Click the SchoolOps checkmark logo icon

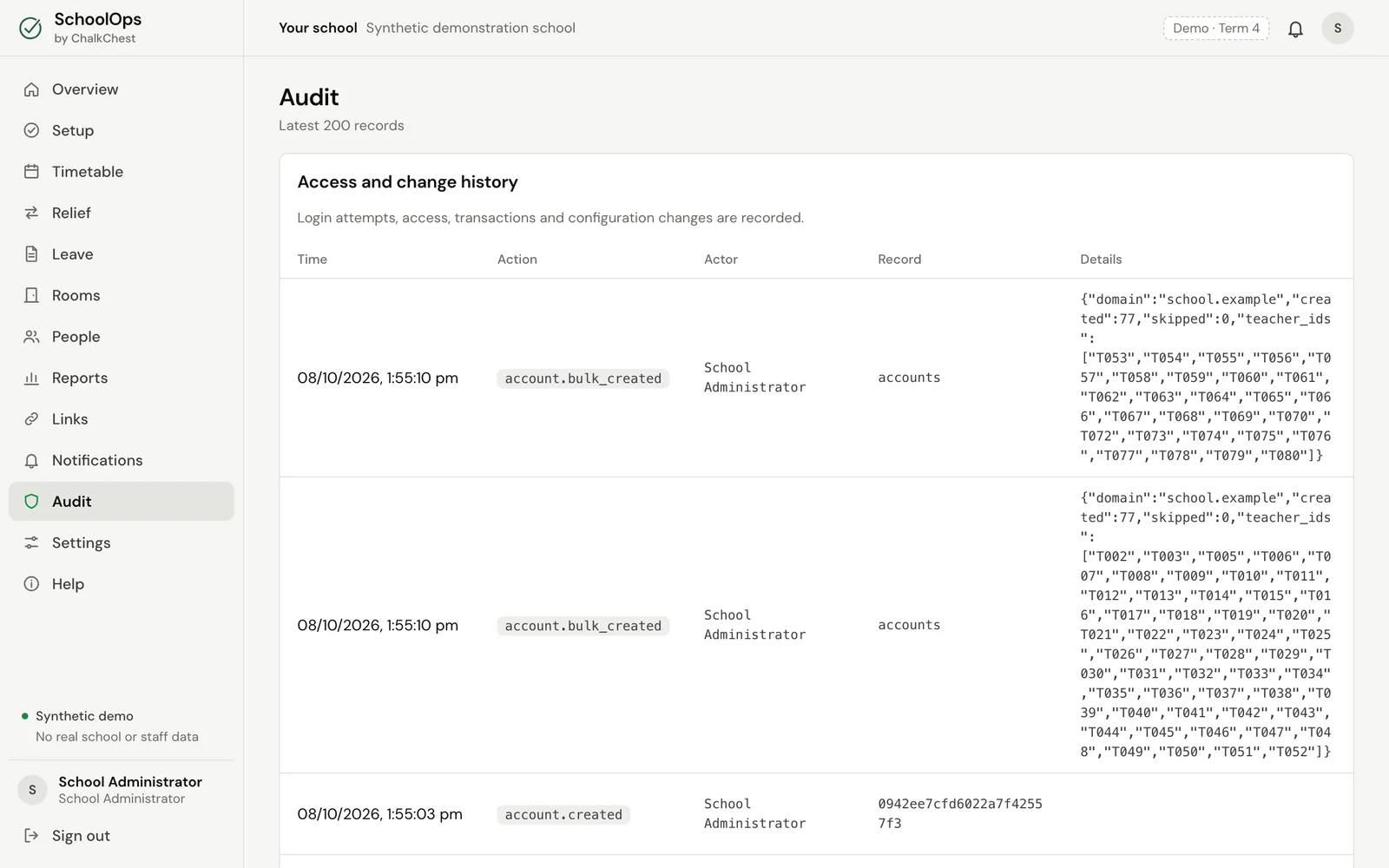(30, 28)
